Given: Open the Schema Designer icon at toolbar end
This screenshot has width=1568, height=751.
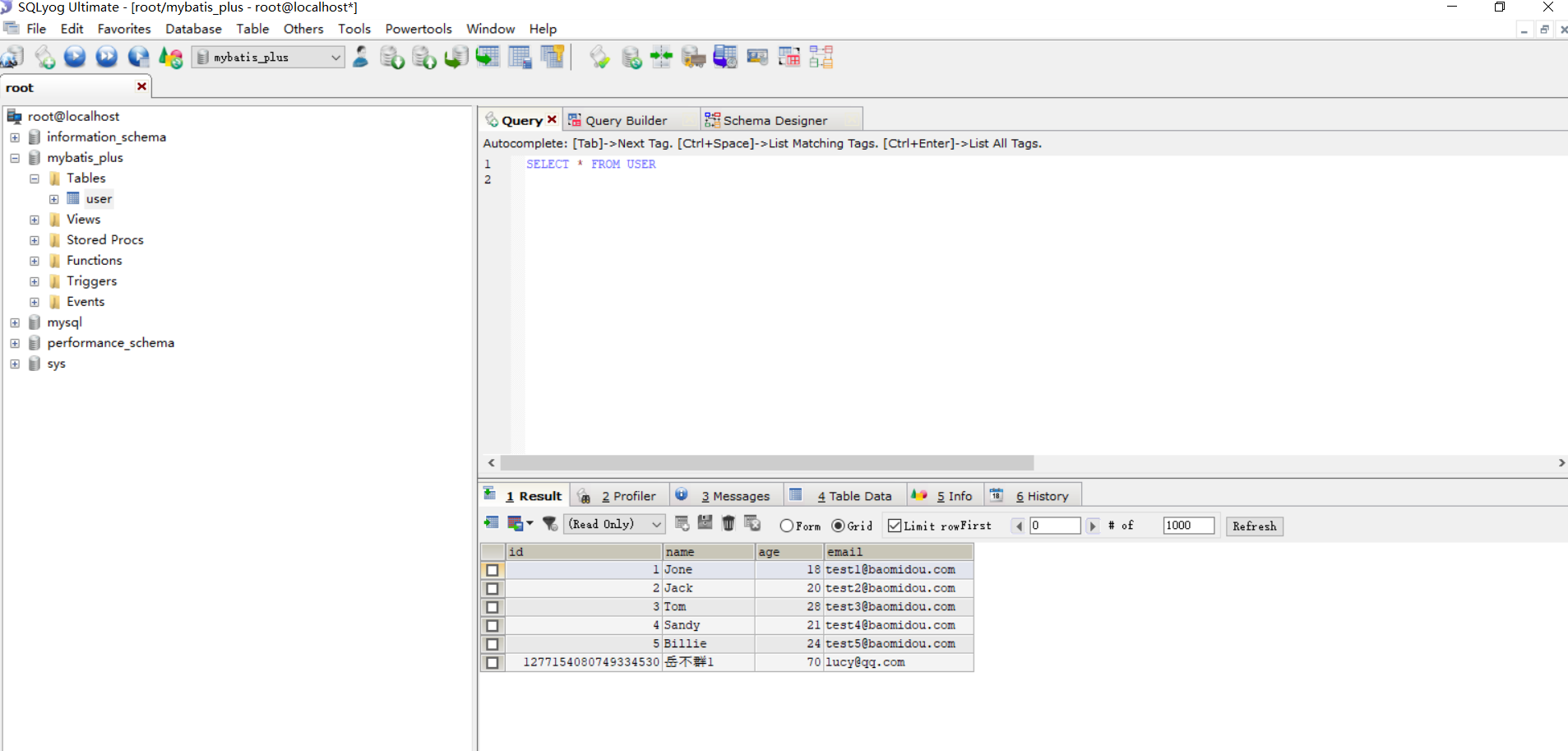Looking at the screenshot, I should click(821, 56).
